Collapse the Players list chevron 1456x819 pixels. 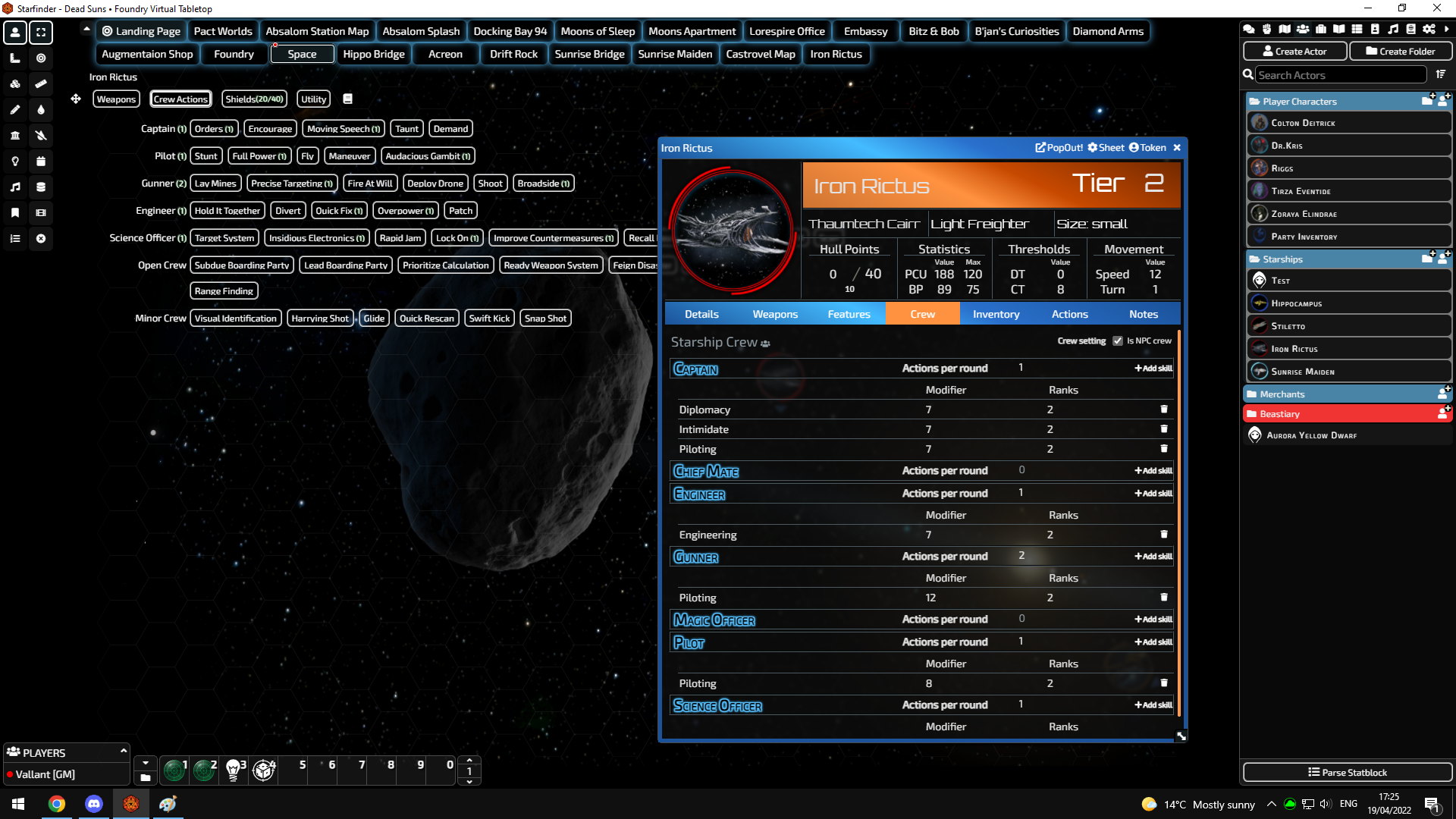123,751
